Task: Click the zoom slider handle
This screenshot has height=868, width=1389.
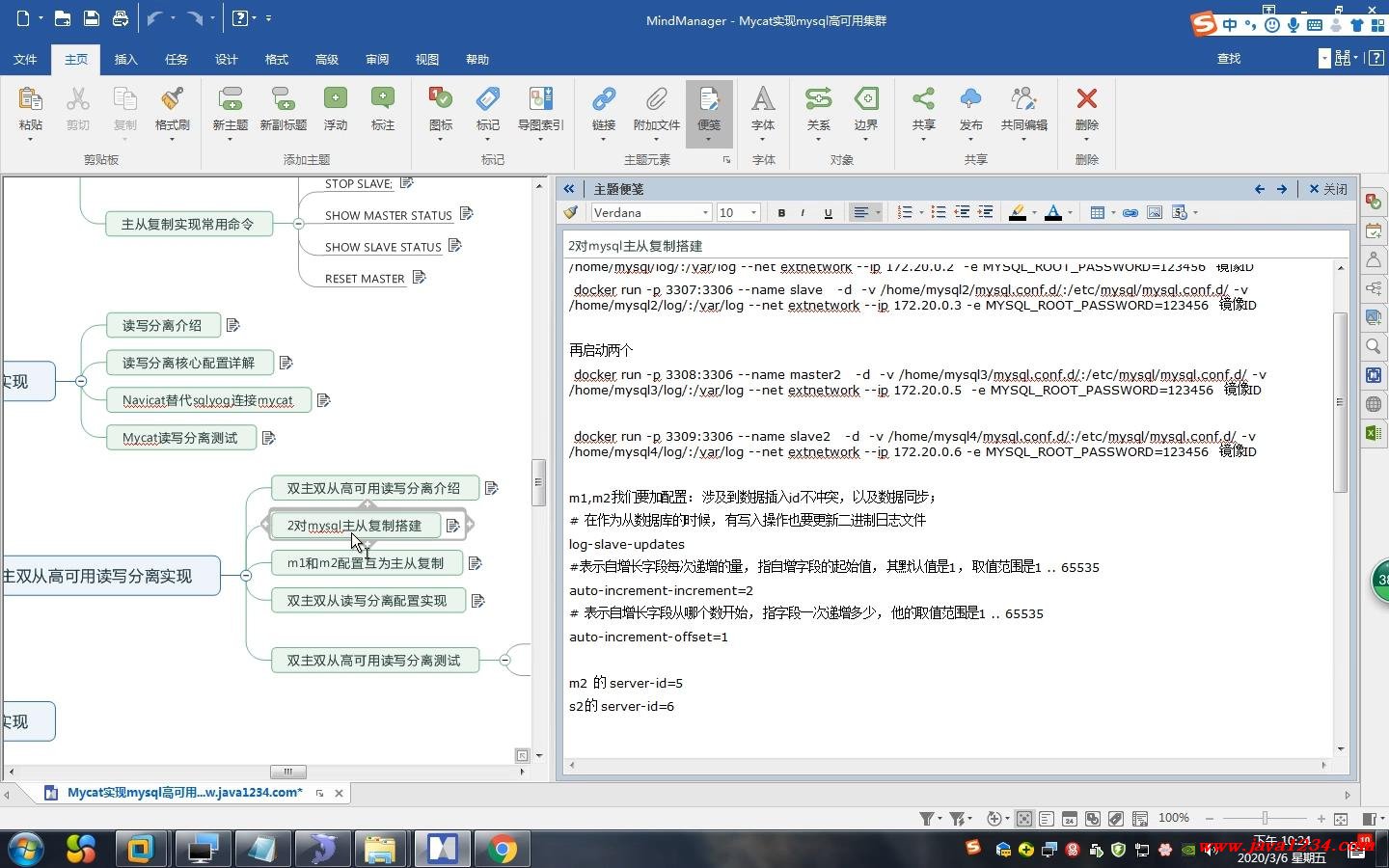Action: pyautogui.click(x=1265, y=819)
